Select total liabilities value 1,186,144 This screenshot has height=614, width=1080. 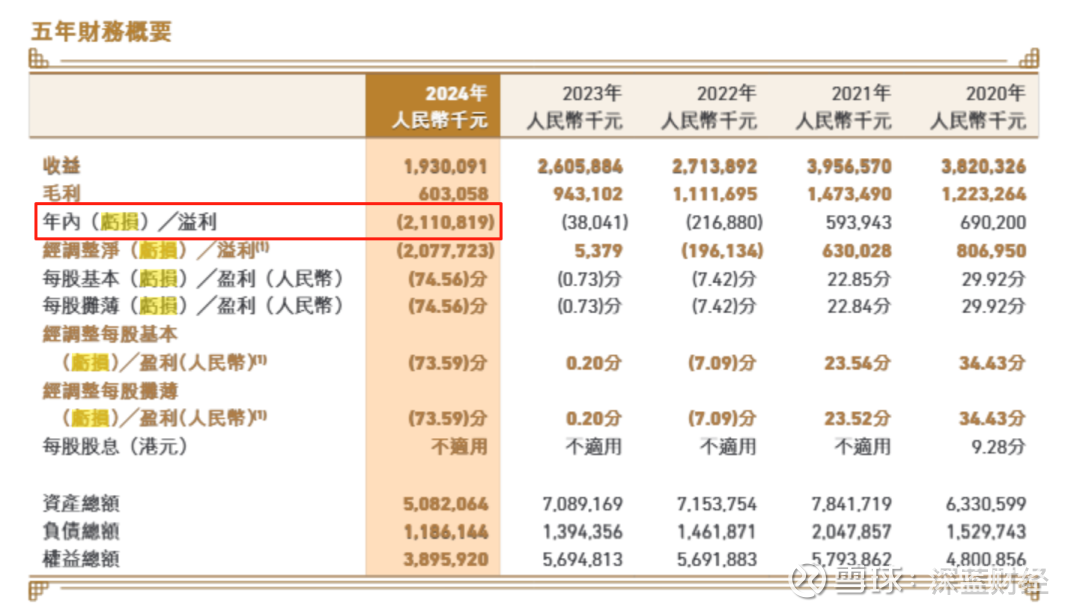(446, 532)
